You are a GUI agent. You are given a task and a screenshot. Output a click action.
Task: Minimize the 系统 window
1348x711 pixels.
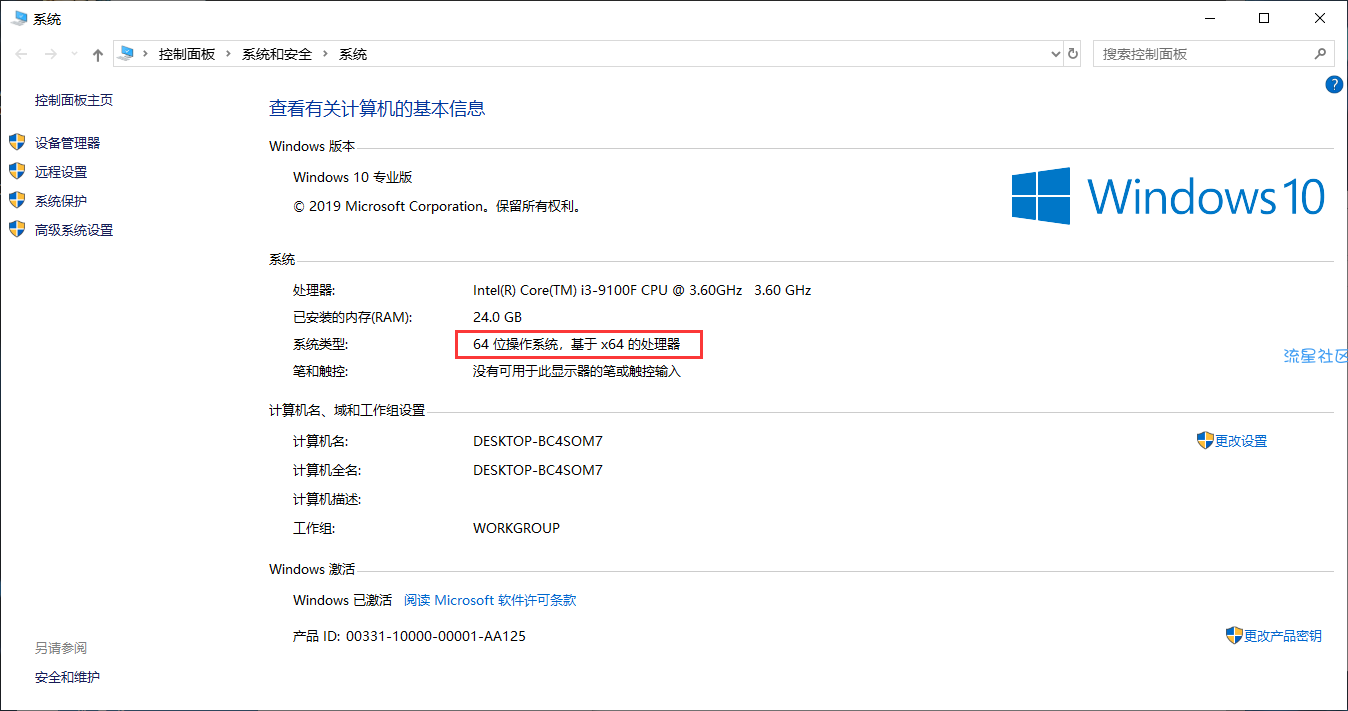click(1209, 18)
